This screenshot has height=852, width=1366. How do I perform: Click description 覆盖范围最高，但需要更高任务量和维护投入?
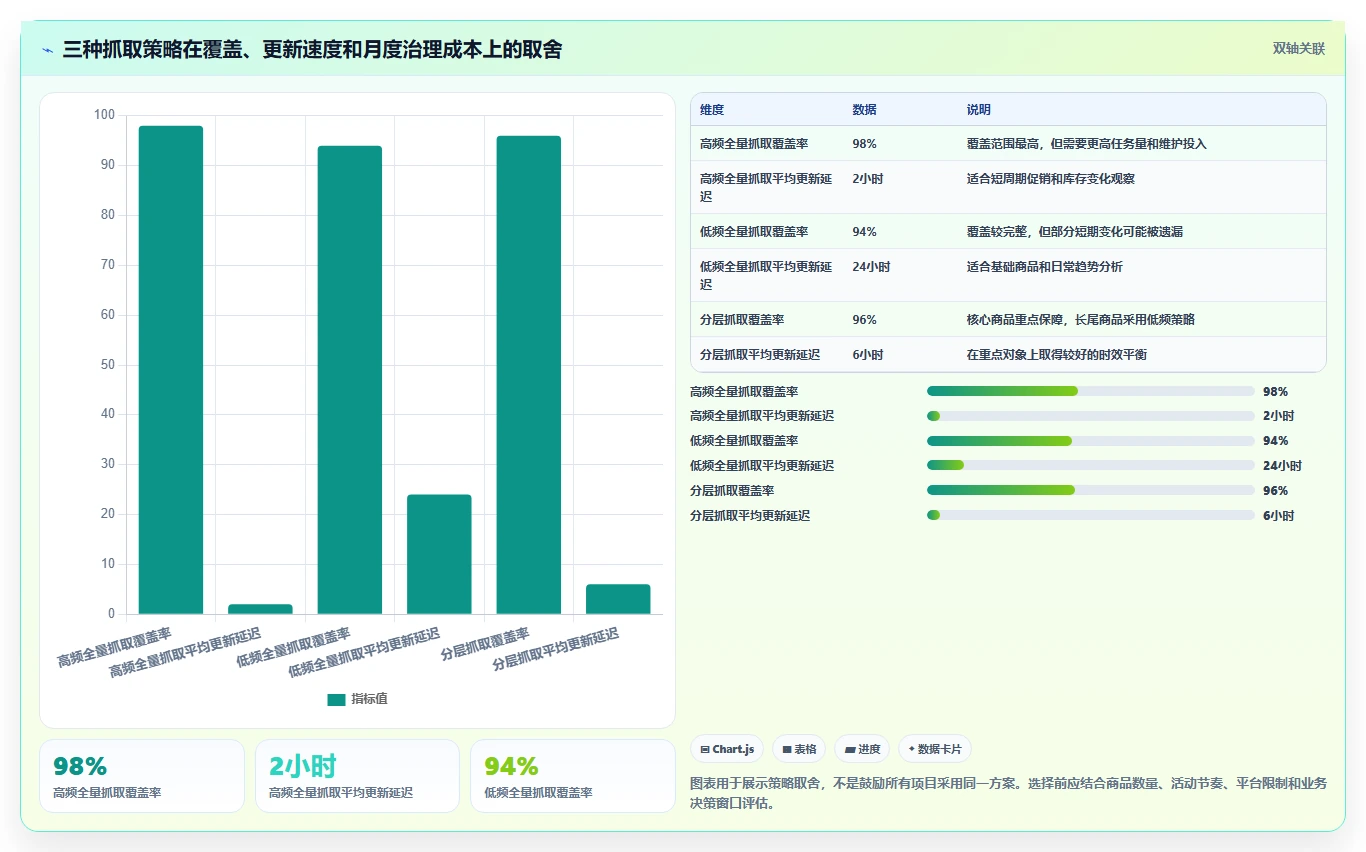coord(1086,144)
